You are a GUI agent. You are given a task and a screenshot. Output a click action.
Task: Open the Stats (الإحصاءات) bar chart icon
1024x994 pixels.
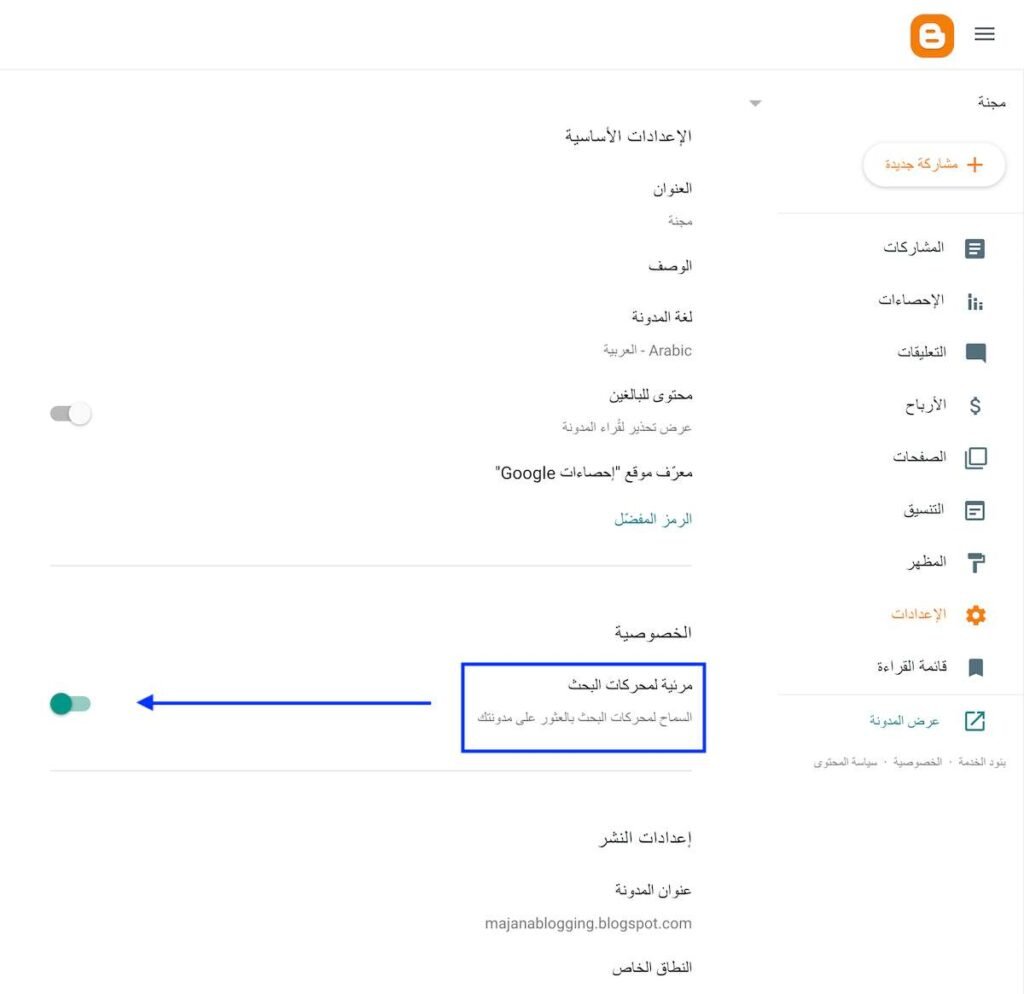pos(975,302)
